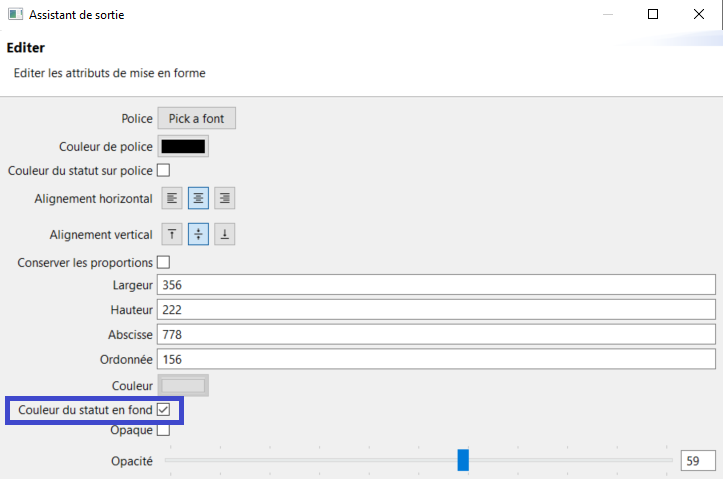
Task: Click into the Ordonnée field showing 156
Action: click(436, 359)
